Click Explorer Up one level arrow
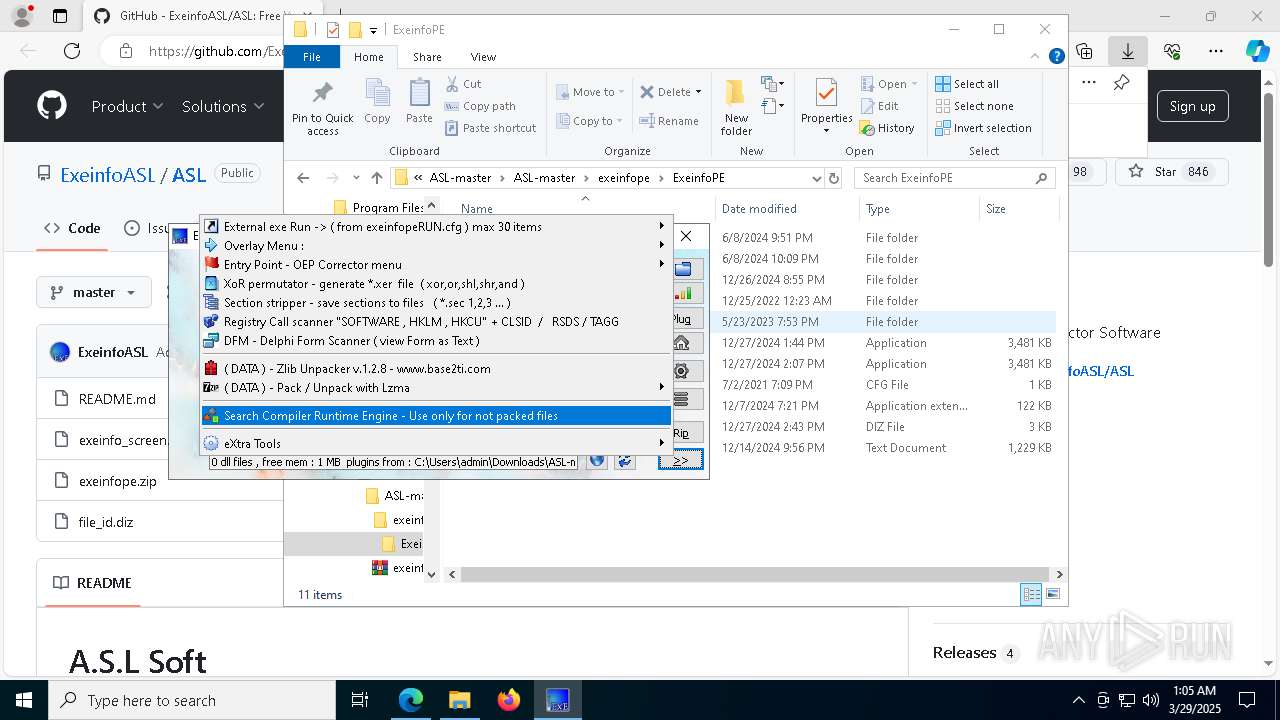Viewport: 1280px width, 720px height. tap(376, 178)
